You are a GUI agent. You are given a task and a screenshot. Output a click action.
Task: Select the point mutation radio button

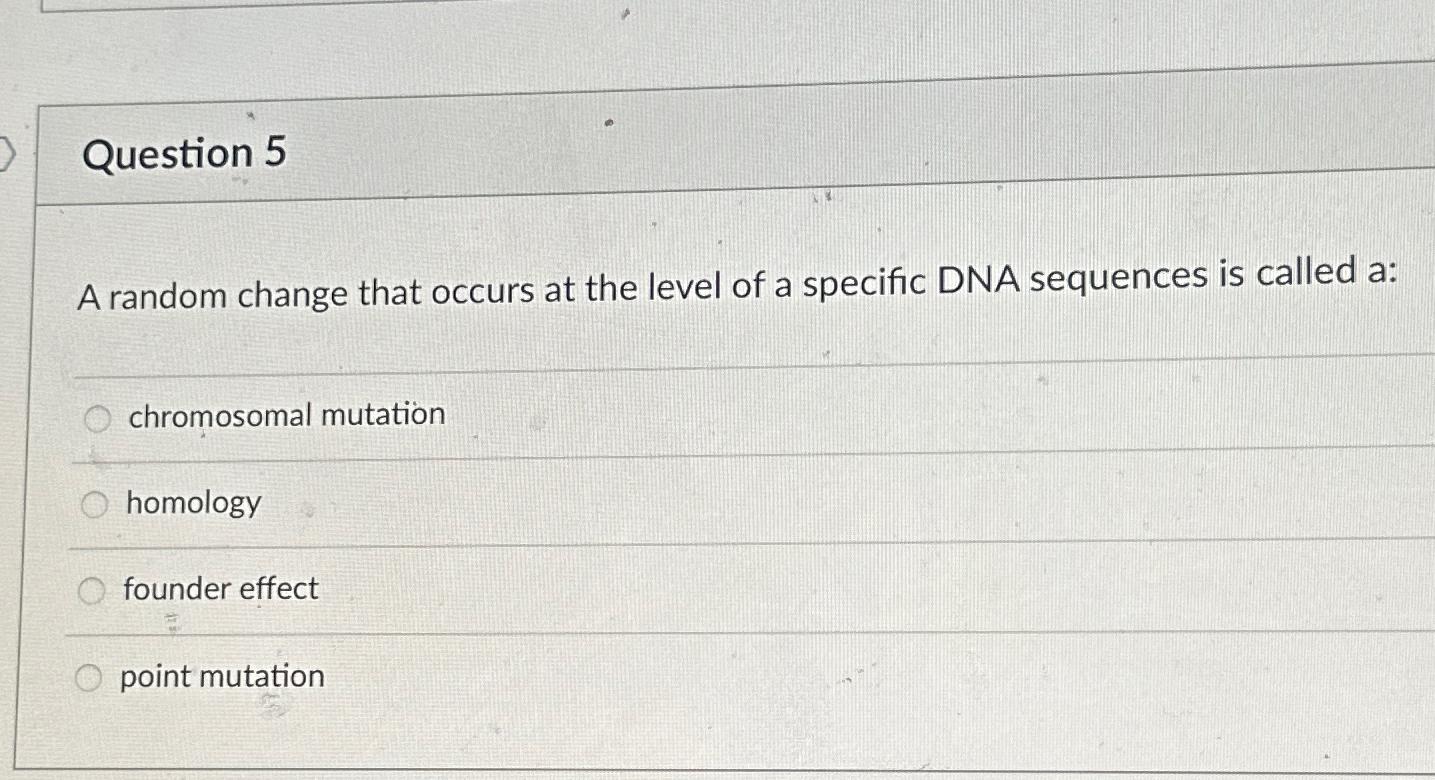tap(90, 677)
